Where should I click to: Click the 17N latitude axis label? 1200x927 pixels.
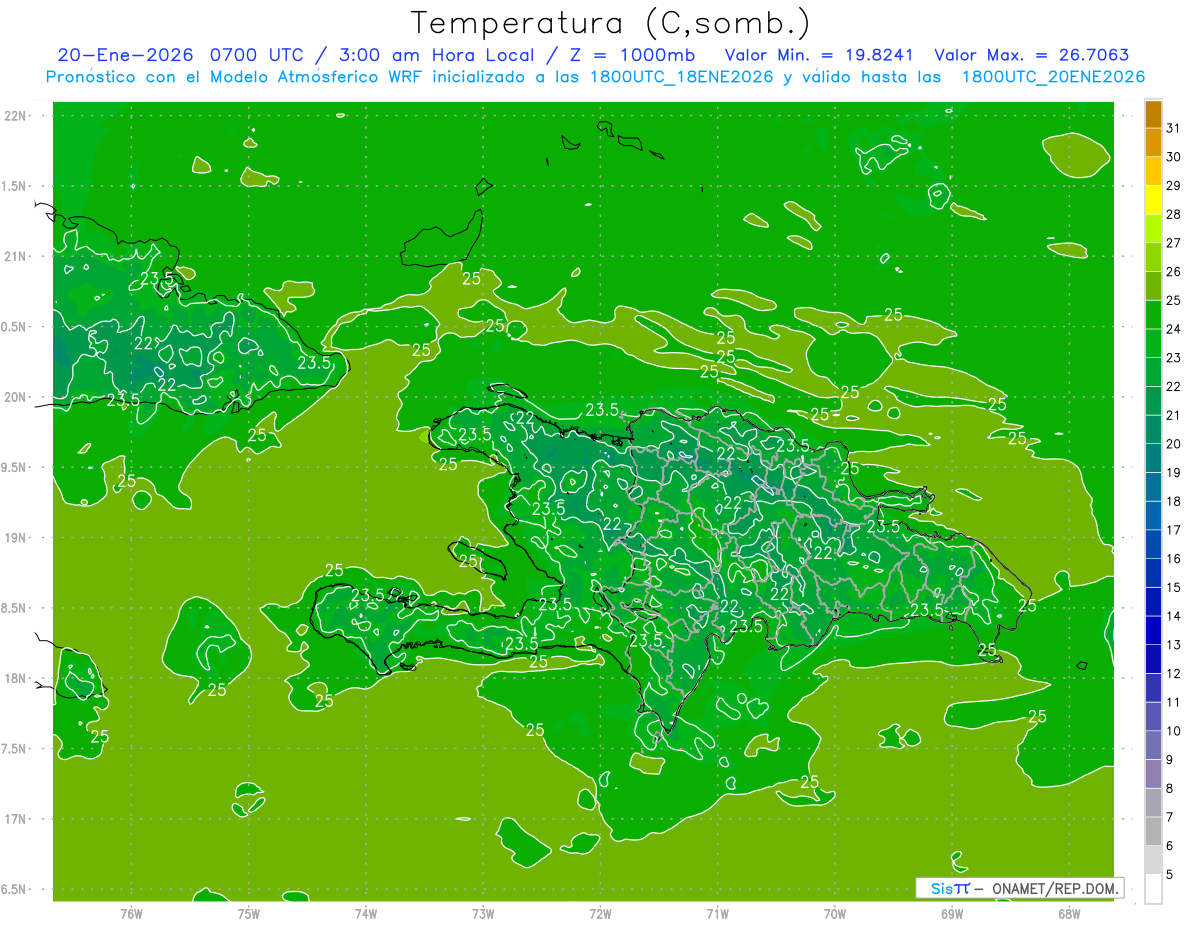pos(17,819)
